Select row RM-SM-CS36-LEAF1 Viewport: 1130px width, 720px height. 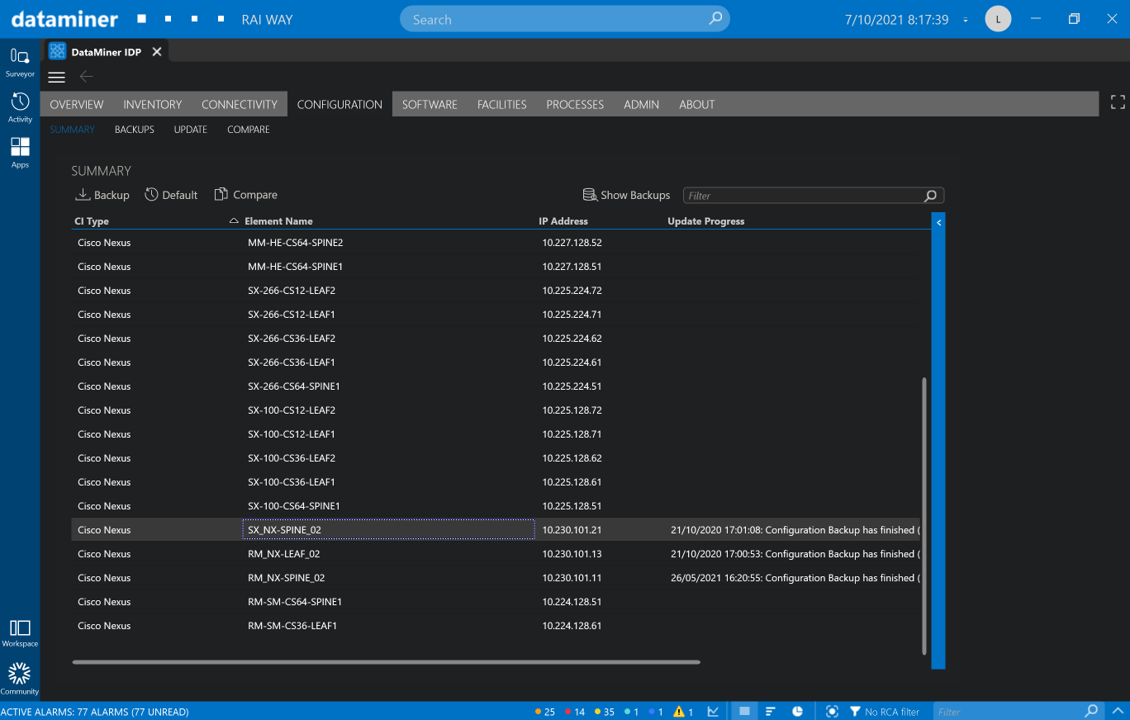coord(496,626)
